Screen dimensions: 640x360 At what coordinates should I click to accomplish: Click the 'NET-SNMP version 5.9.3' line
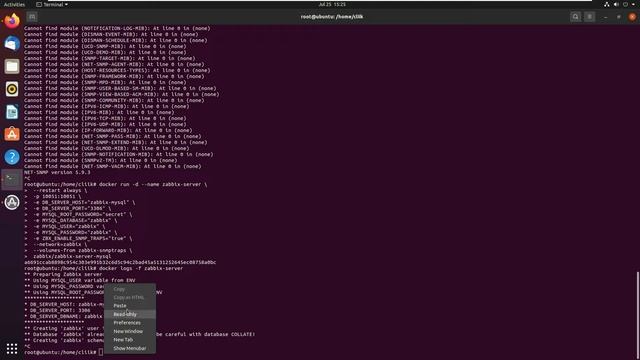(57, 172)
